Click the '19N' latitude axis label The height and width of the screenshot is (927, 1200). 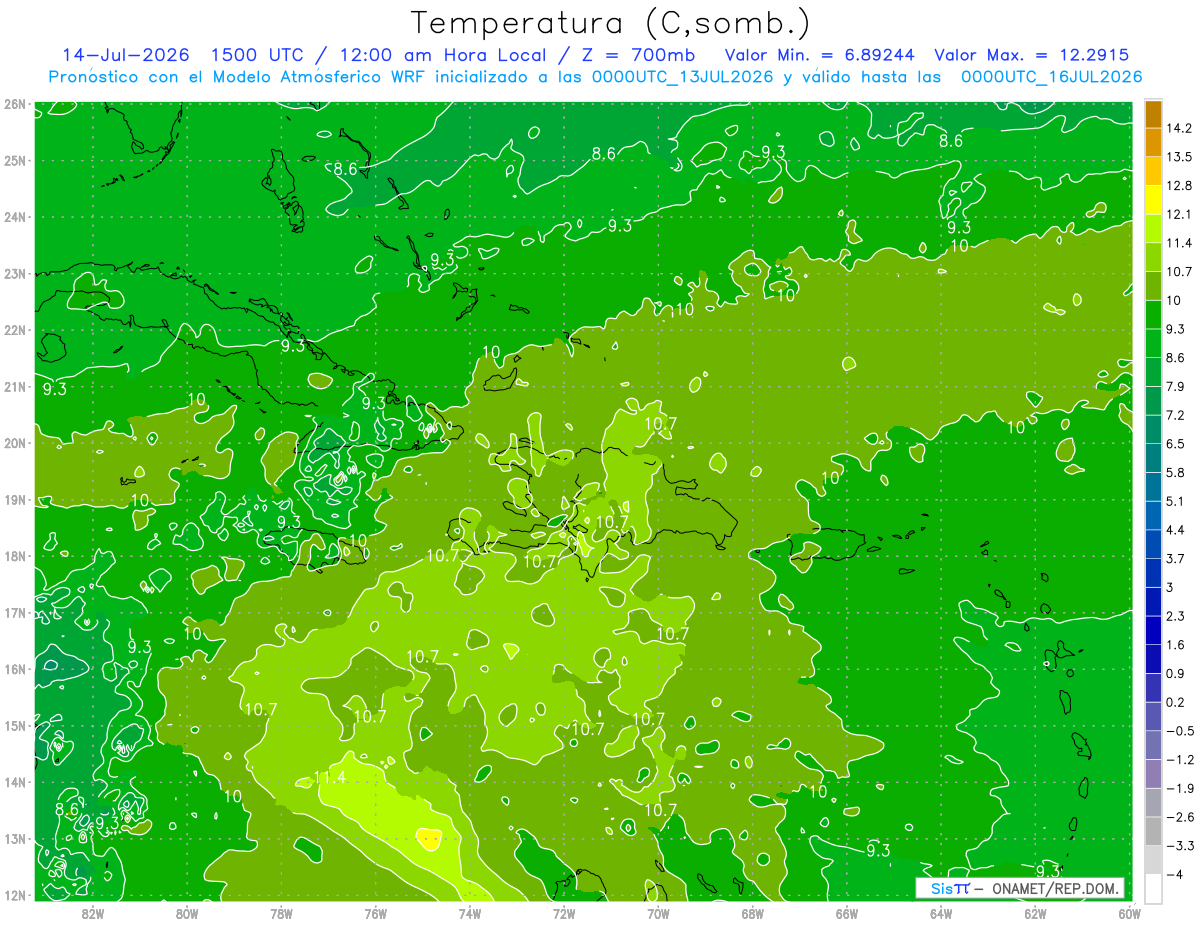[x=15, y=499]
